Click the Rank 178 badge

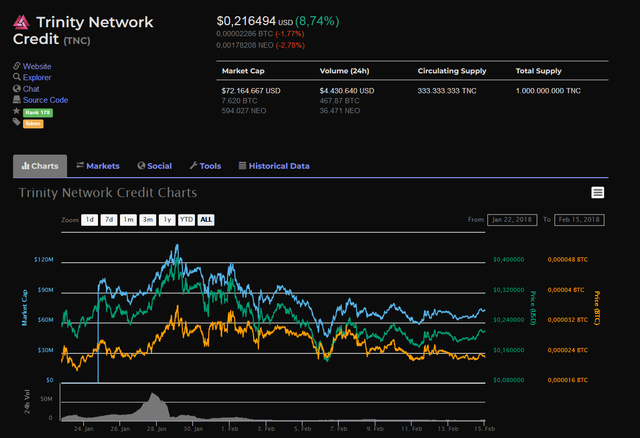38,112
